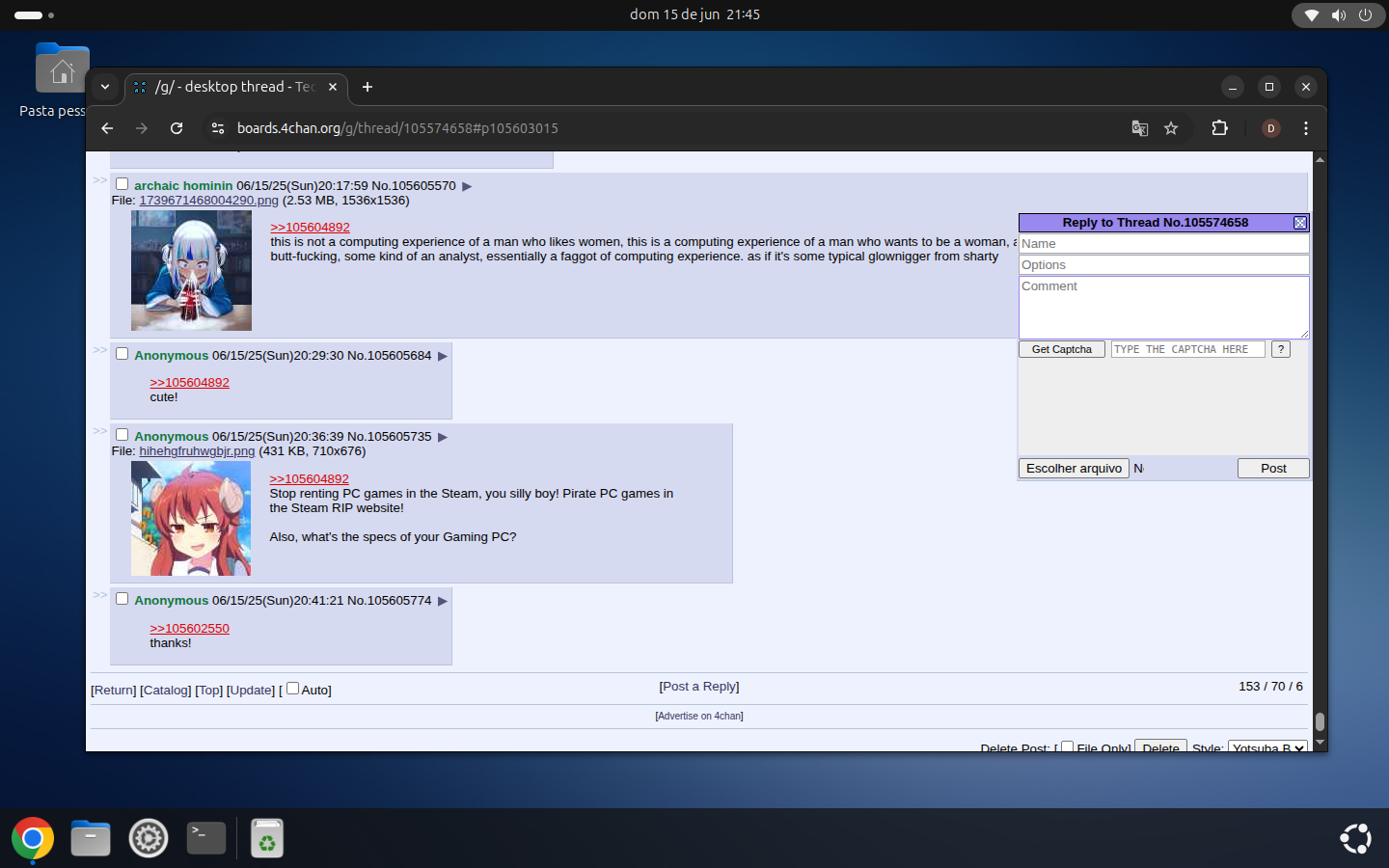
Task: Expand the red-haired anime girl thumbnail
Action: tap(191, 519)
